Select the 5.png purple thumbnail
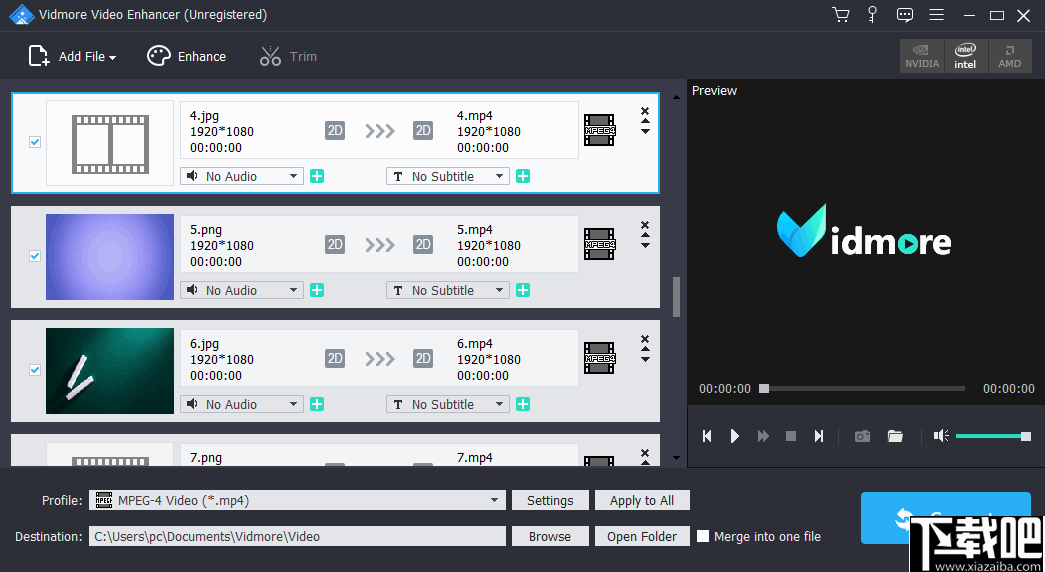Screen dimensions: 1045x572 [110, 257]
